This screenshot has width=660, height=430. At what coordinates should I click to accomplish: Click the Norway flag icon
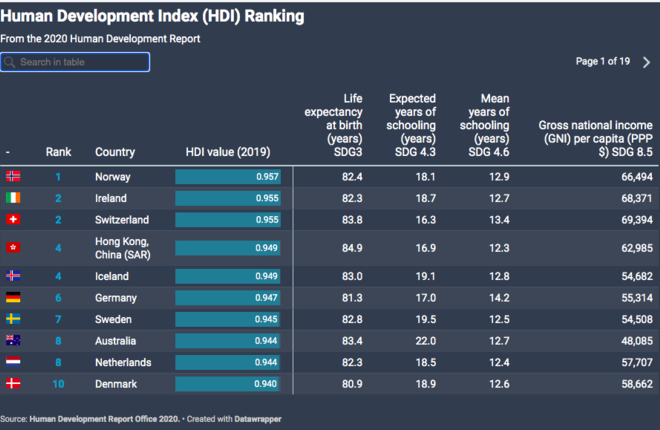coord(13,177)
